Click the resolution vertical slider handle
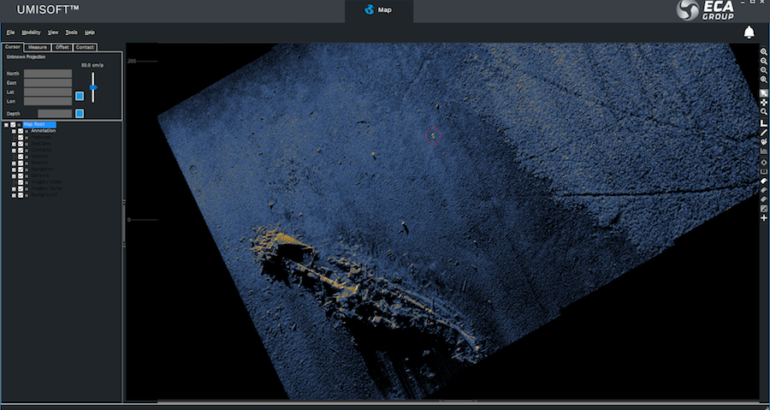The width and height of the screenshot is (770, 410). [93, 87]
